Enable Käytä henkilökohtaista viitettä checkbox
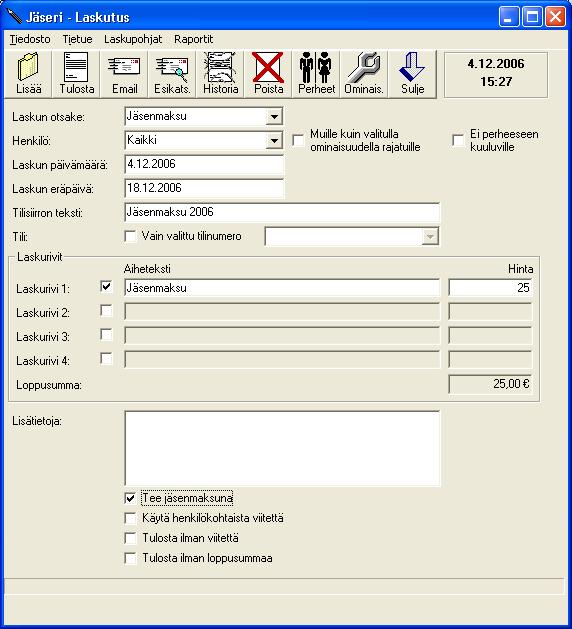572x629 pixels. (130, 518)
